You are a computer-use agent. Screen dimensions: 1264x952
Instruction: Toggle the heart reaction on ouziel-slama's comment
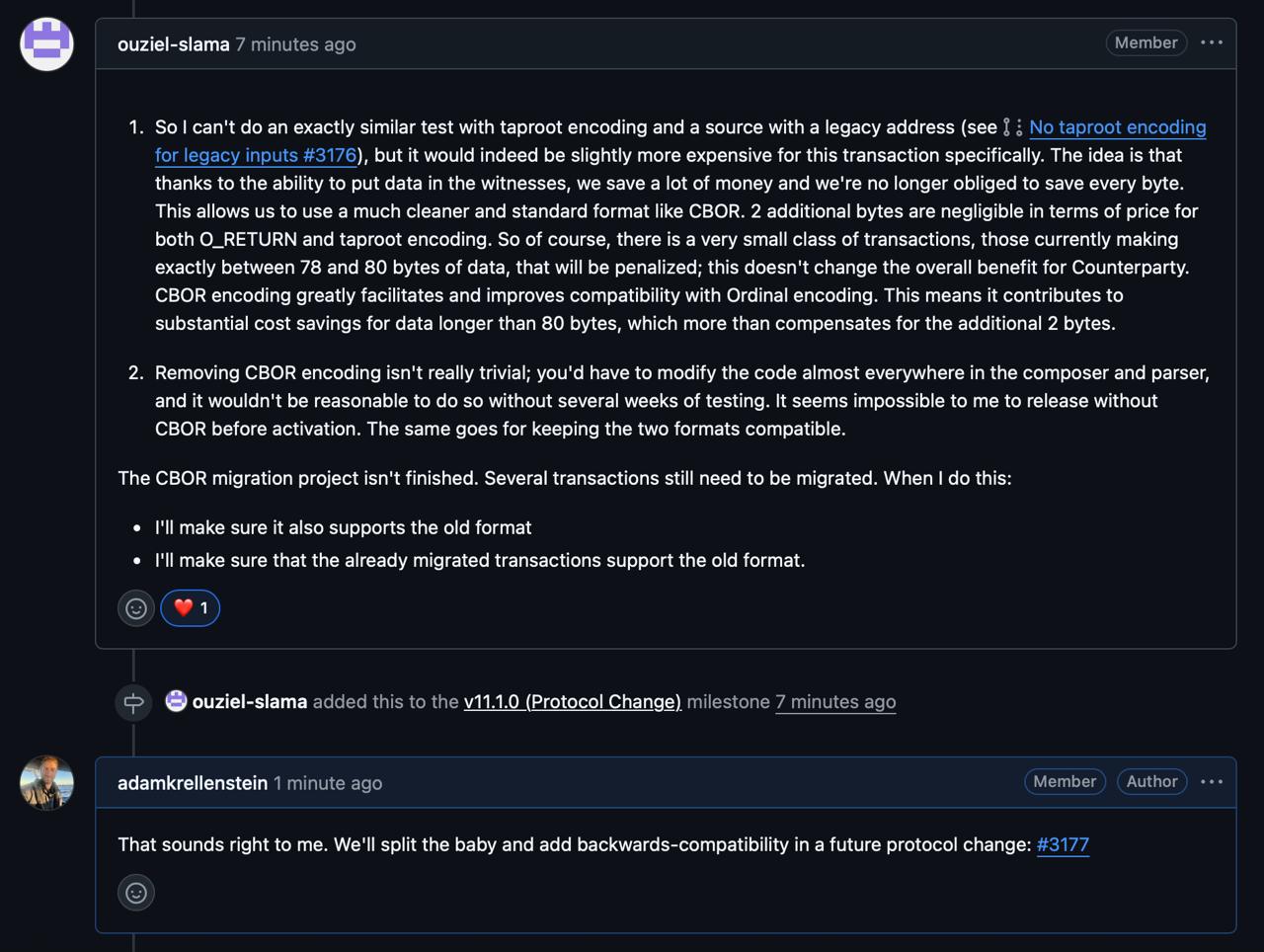point(191,608)
